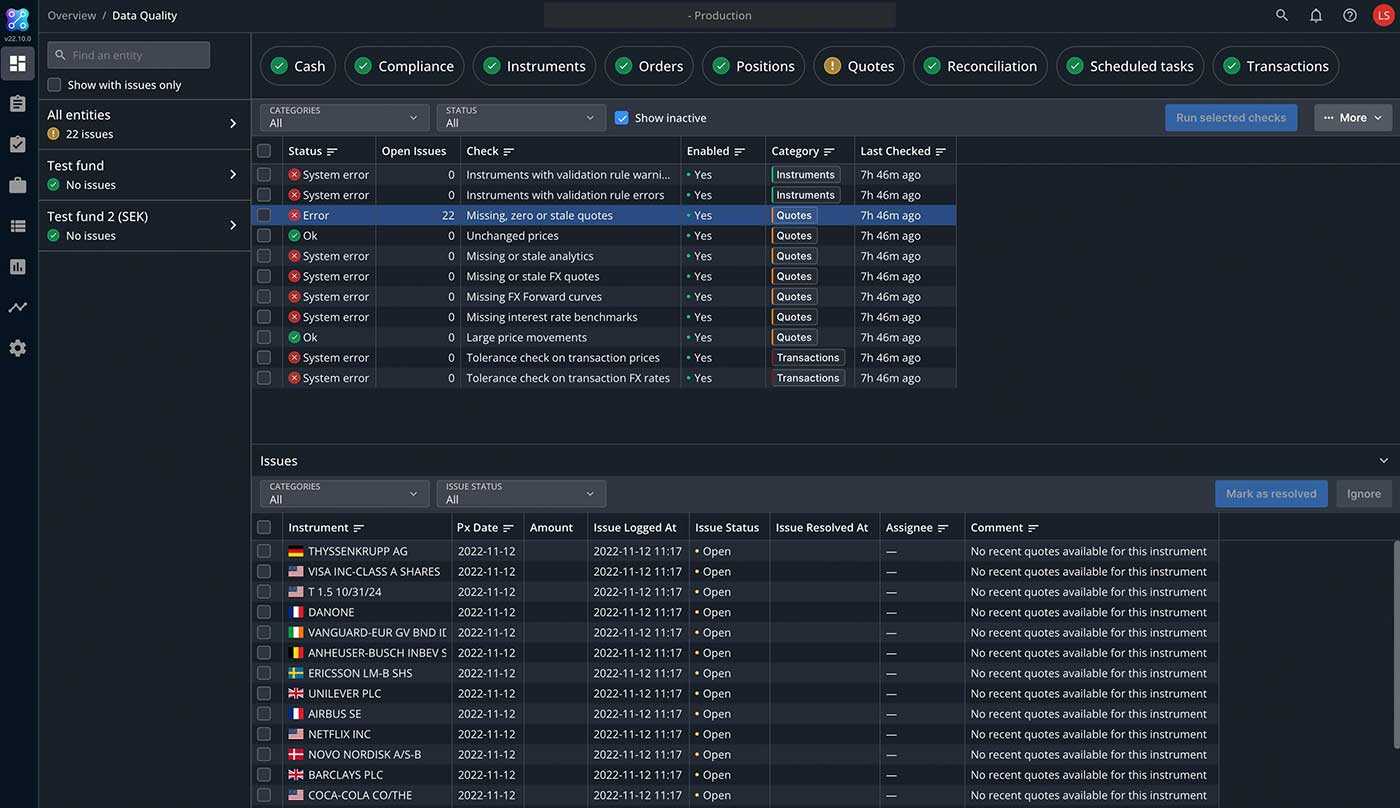1400x808 pixels.
Task: Open the dashboard panel in the left sidebar
Action: tap(17, 62)
